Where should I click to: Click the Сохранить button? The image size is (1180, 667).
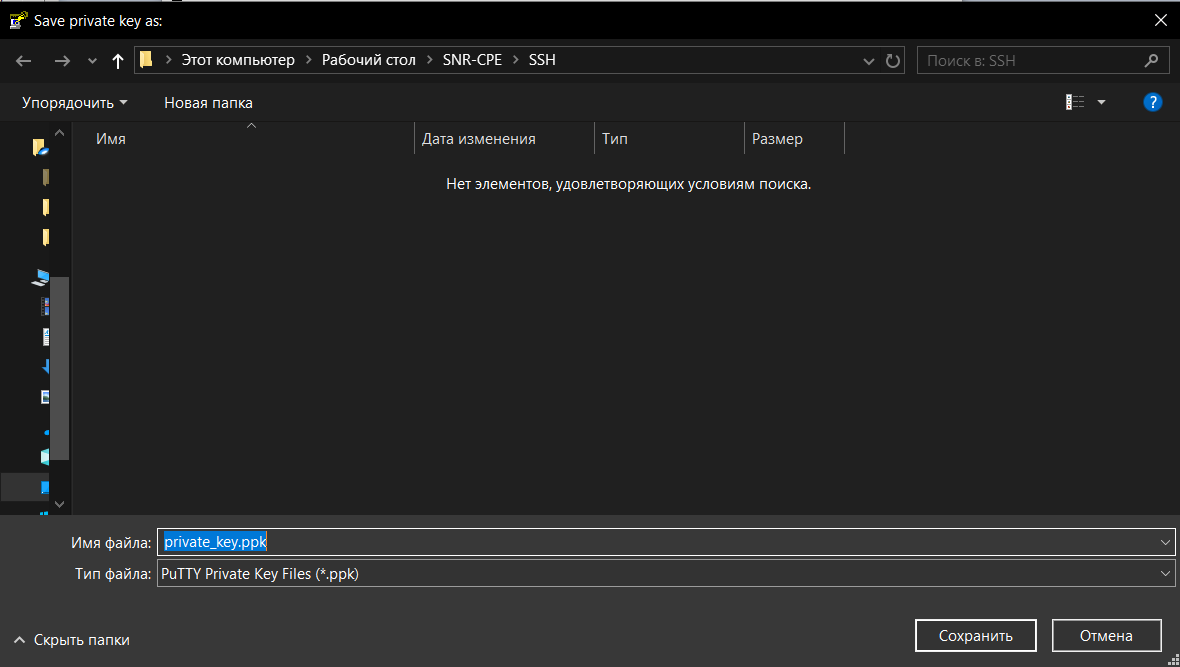975,636
